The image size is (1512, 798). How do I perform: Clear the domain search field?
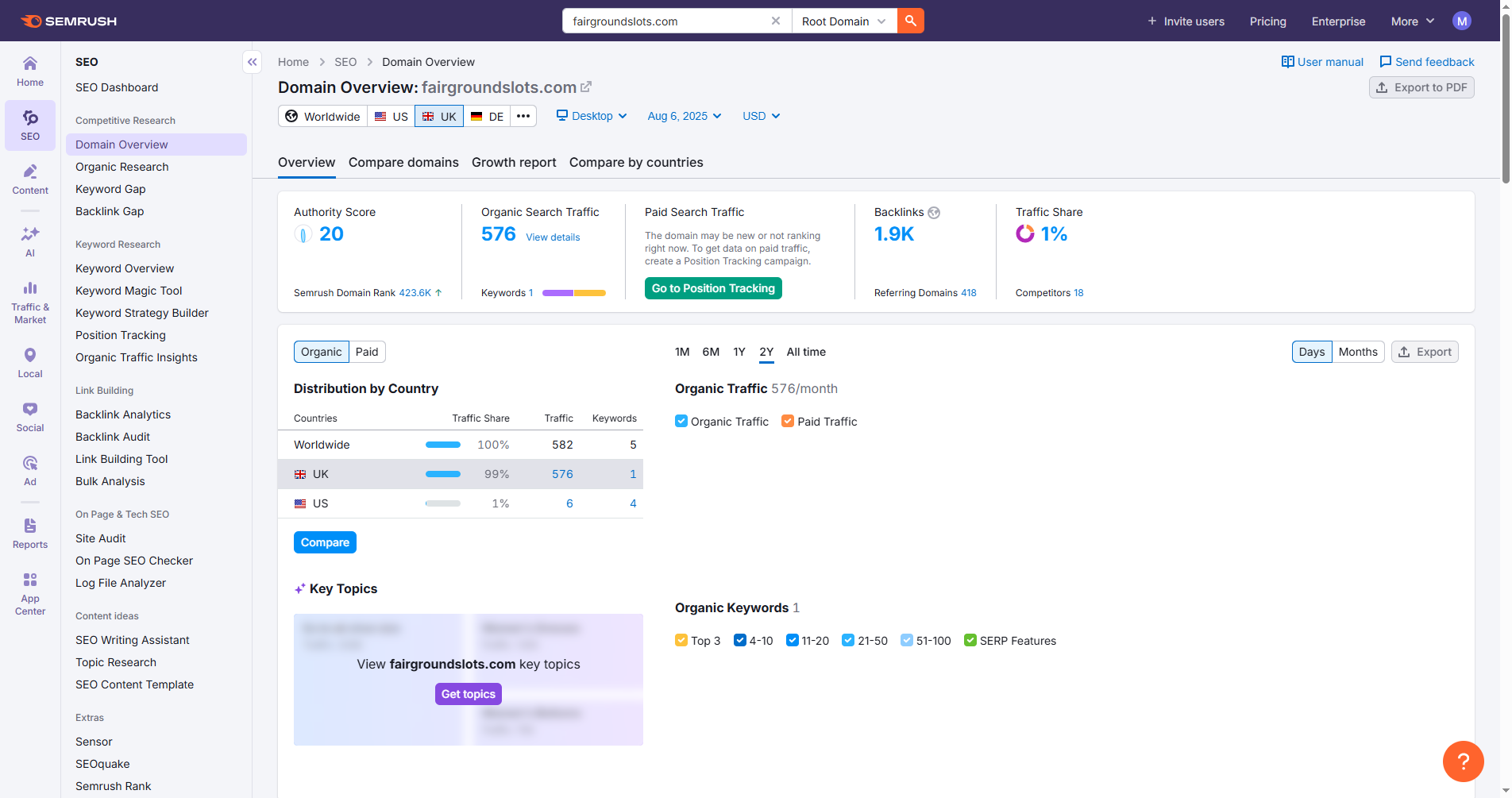(x=776, y=21)
